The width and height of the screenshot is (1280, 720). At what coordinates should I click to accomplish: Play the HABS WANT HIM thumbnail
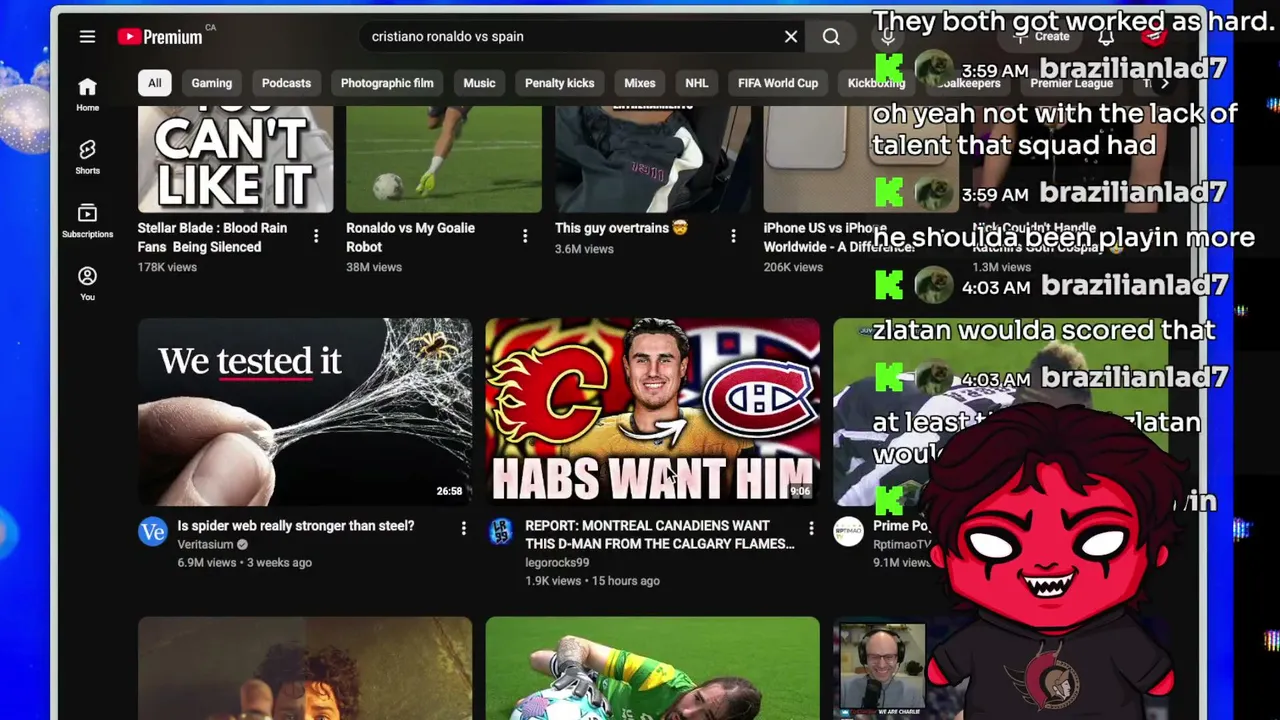653,412
